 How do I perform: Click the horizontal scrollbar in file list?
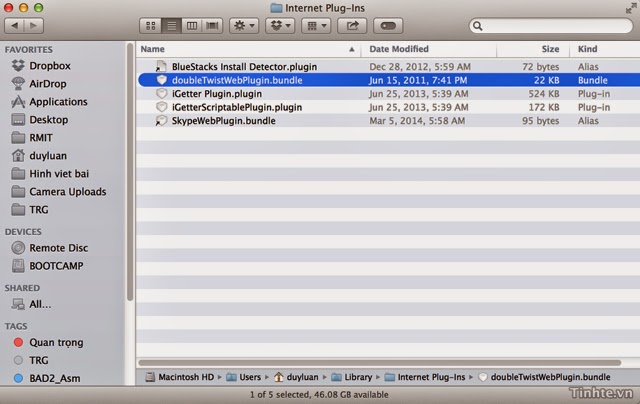[x=380, y=362]
